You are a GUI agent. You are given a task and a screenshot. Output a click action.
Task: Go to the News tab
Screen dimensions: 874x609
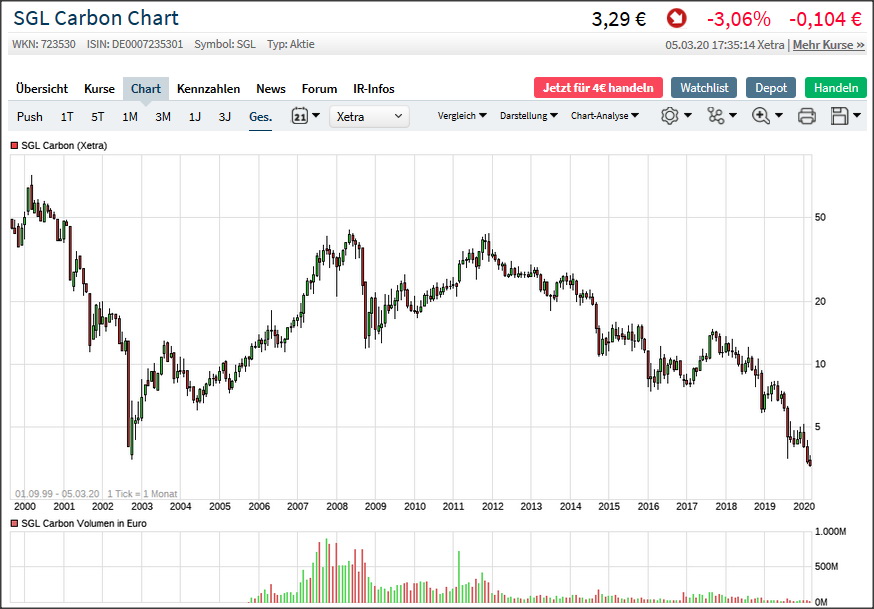click(x=270, y=88)
